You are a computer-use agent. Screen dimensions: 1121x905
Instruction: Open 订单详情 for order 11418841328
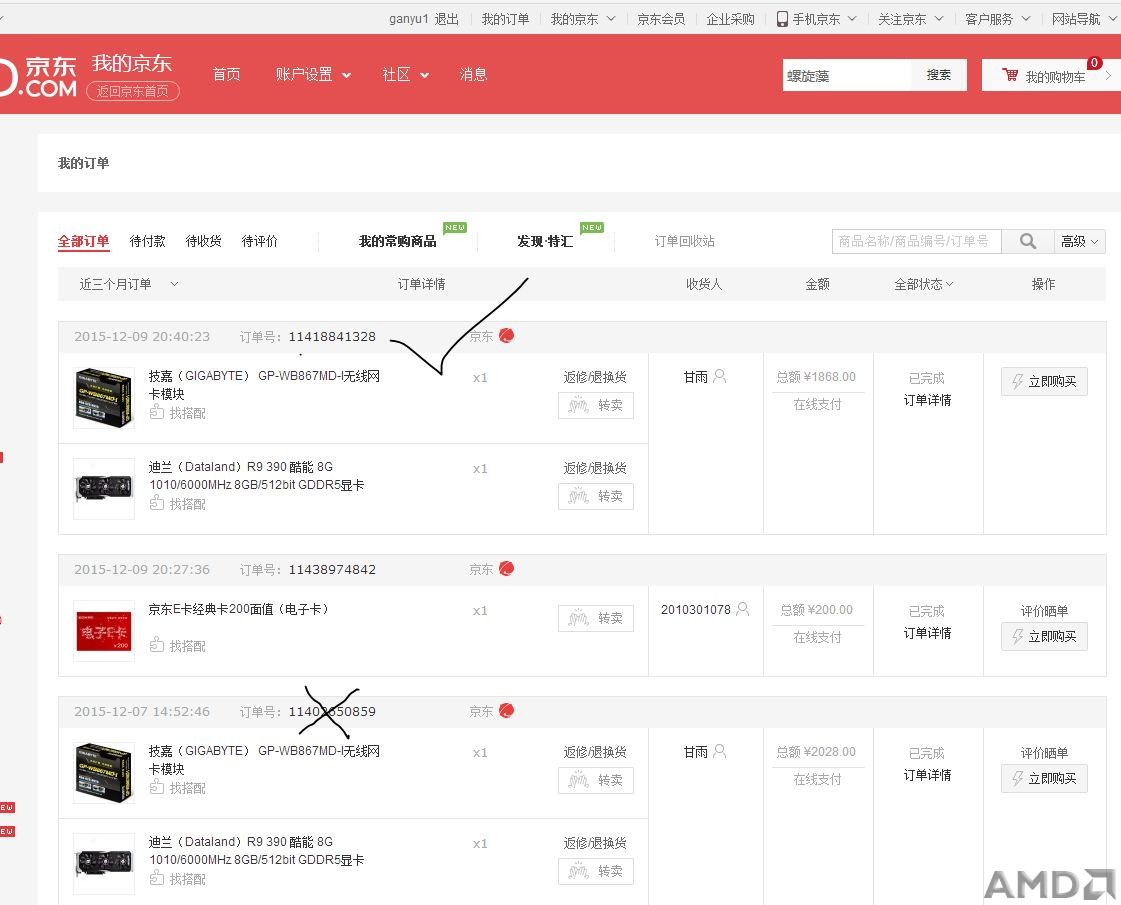click(927, 400)
